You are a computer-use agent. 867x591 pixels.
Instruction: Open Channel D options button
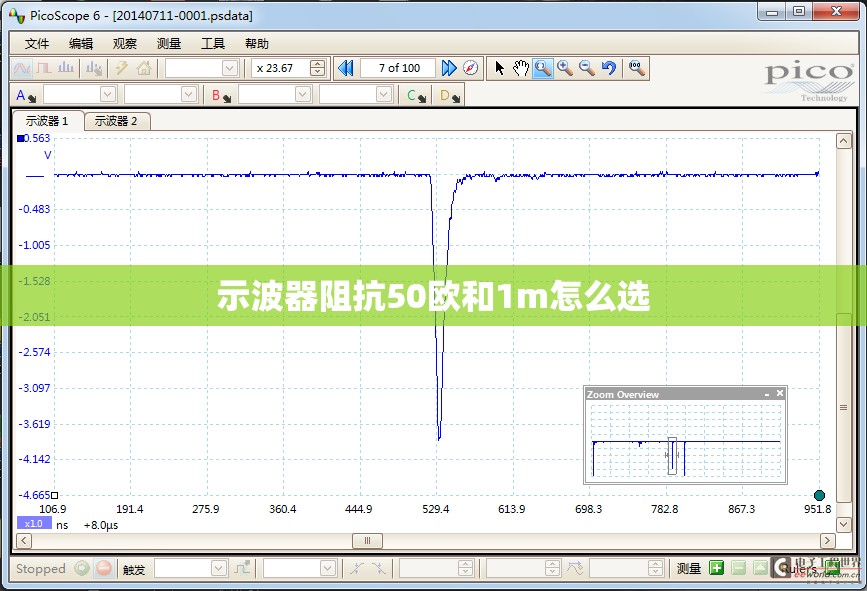450,96
